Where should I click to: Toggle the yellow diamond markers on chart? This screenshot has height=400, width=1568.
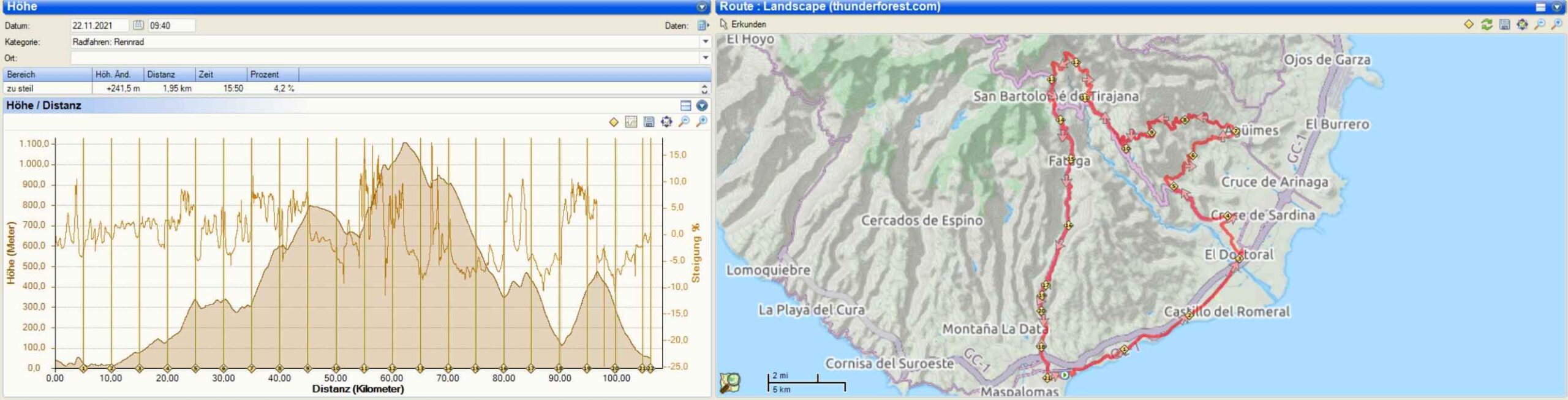coord(614,122)
